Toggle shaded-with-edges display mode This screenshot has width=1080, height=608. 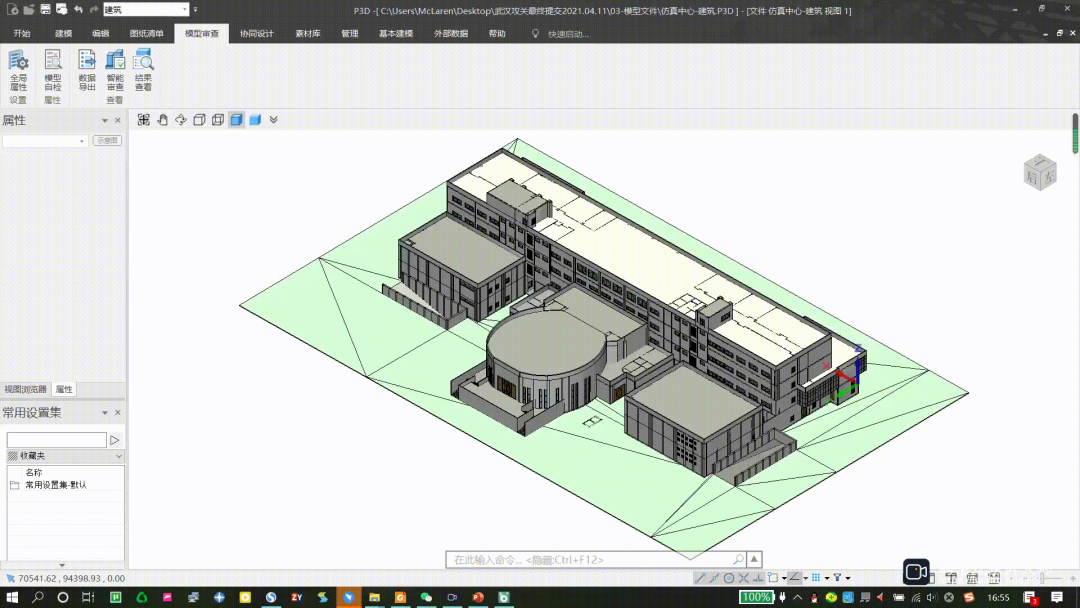(236, 120)
